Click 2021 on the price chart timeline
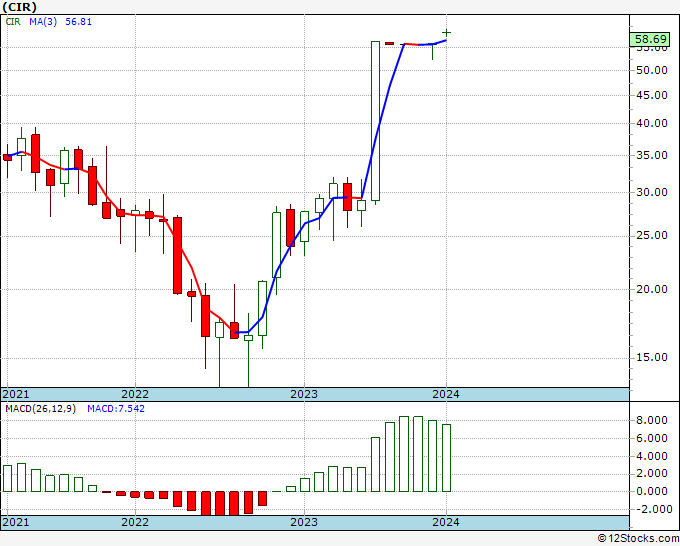 tap(16, 394)
